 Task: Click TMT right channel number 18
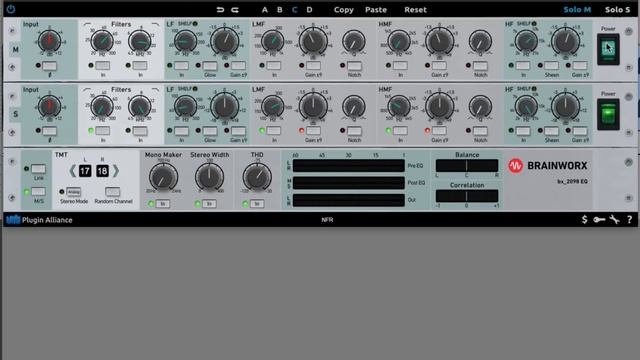[102, 171]
